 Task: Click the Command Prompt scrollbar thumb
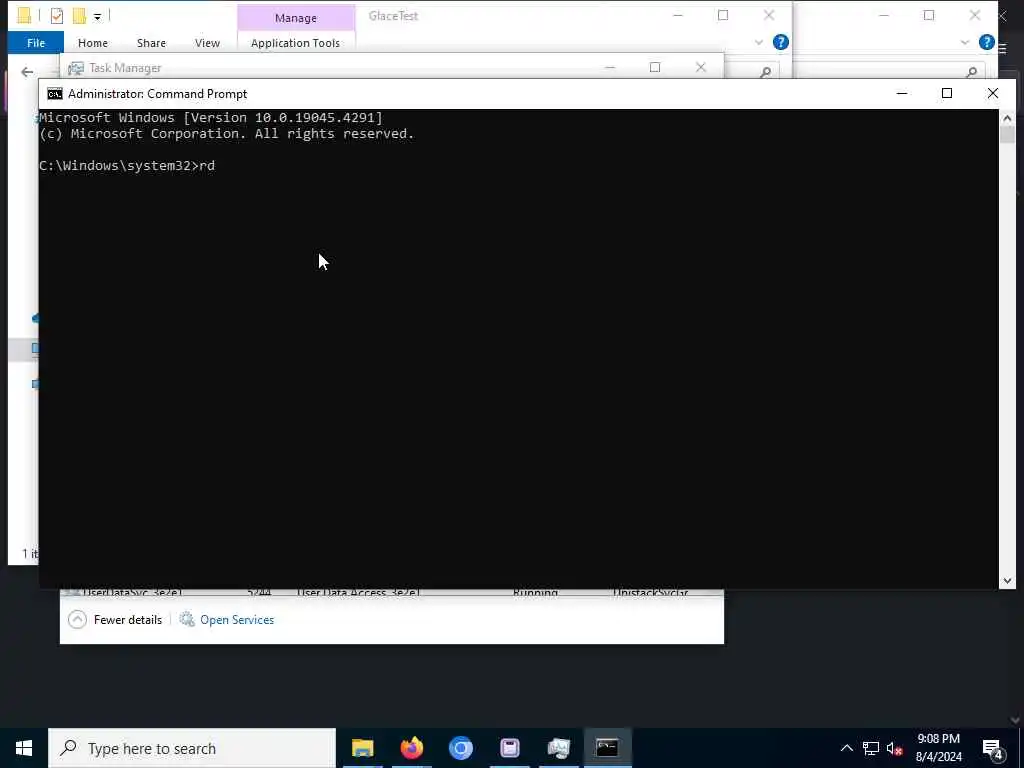[1007, 135]
